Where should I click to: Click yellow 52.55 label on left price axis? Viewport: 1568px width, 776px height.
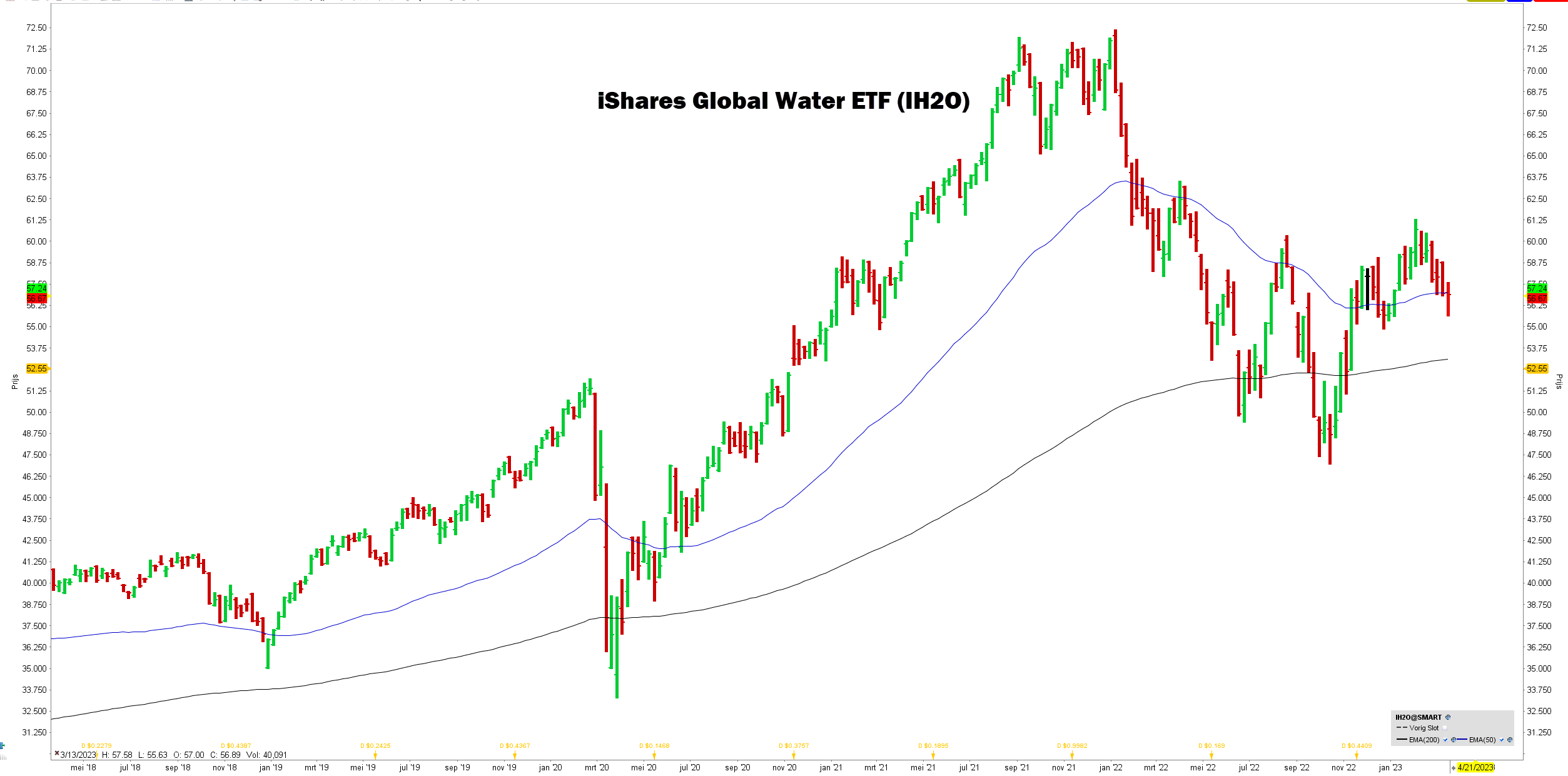coord(37,368)
